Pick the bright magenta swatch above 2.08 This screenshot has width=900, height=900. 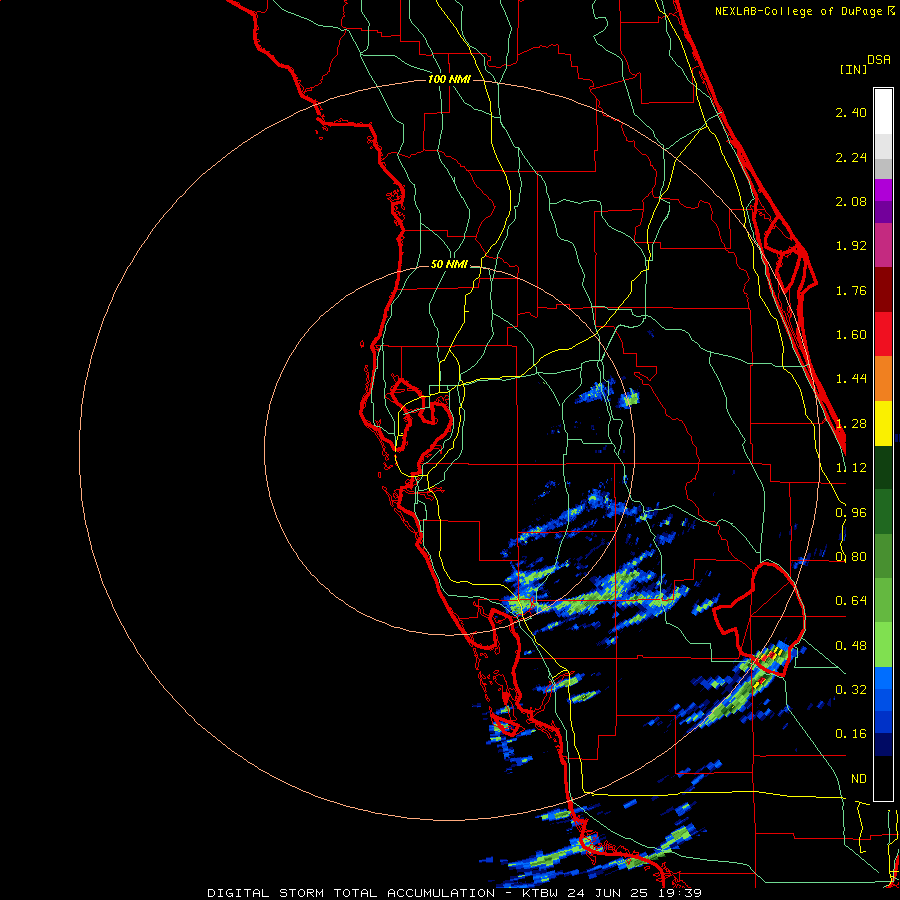pyautogui.click(x=883, y=190)
